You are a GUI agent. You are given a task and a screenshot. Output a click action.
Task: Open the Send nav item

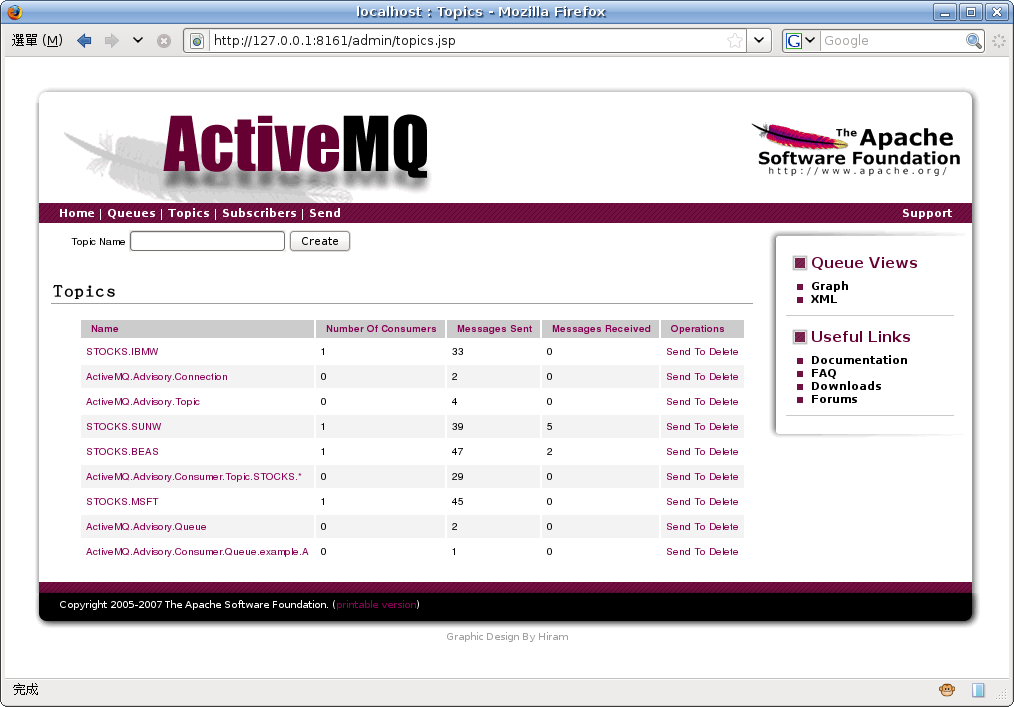tap(325, 213)
